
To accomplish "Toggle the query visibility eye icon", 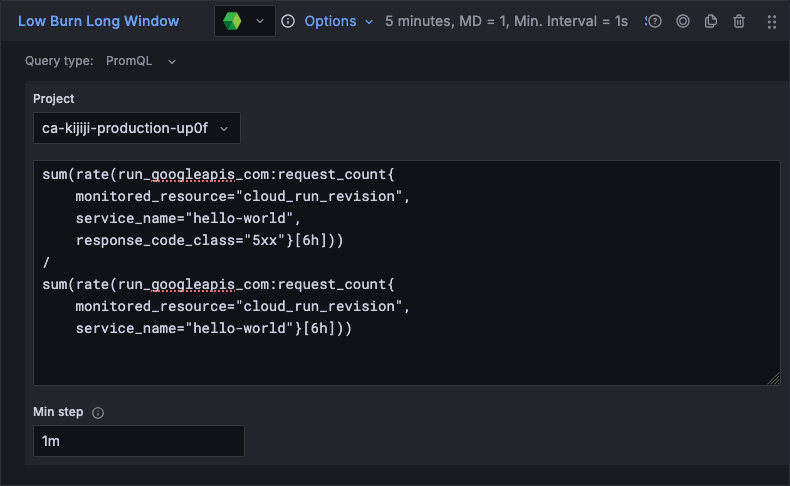I will pos(683,21).
